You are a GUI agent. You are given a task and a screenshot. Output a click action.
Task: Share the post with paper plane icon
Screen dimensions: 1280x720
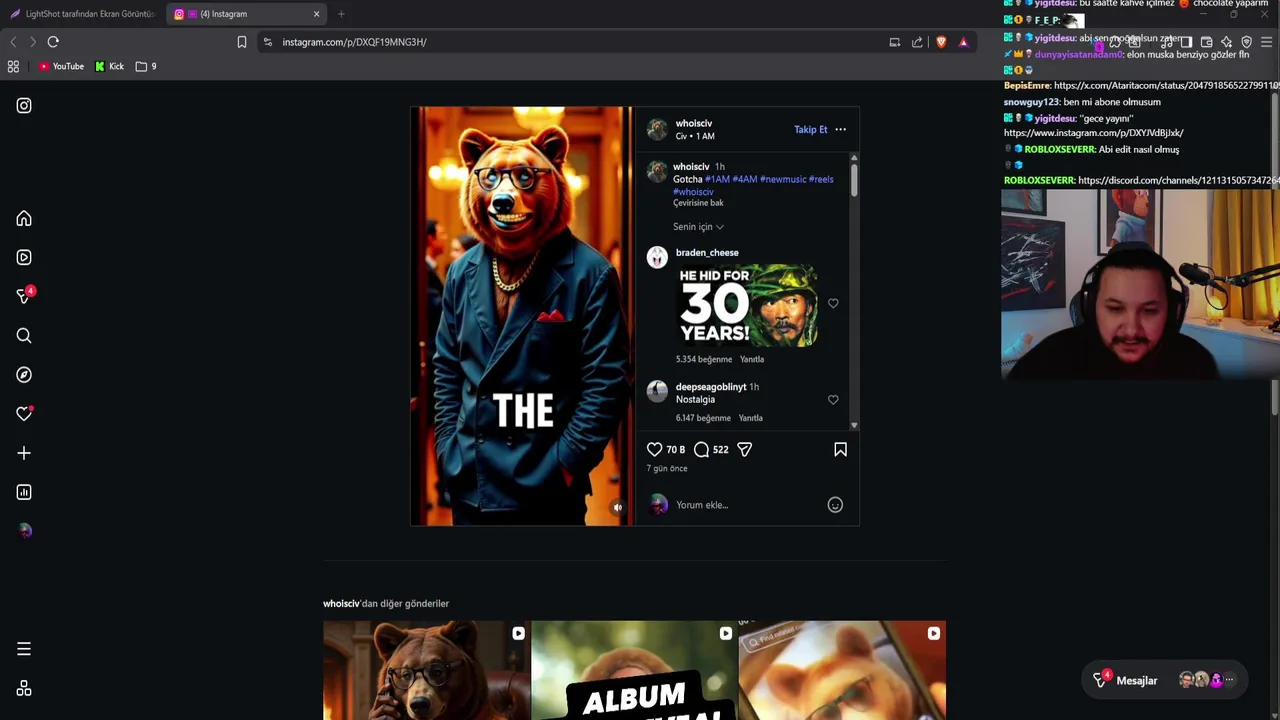coord(744,450)
